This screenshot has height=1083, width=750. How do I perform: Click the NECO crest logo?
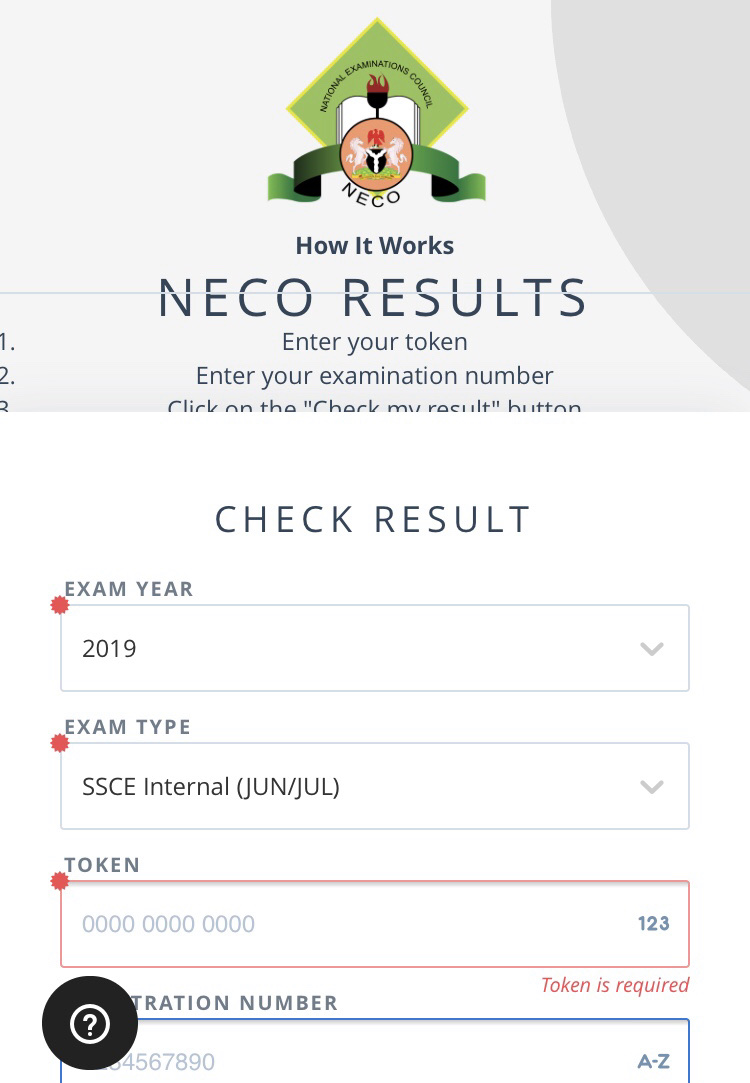(x=376, y=113)
